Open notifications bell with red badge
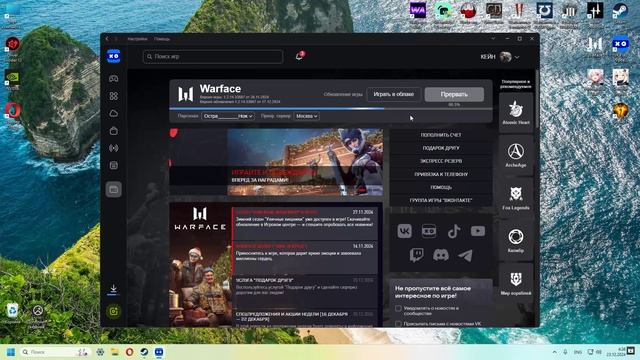640x360 pixels. tap(300, 56)
